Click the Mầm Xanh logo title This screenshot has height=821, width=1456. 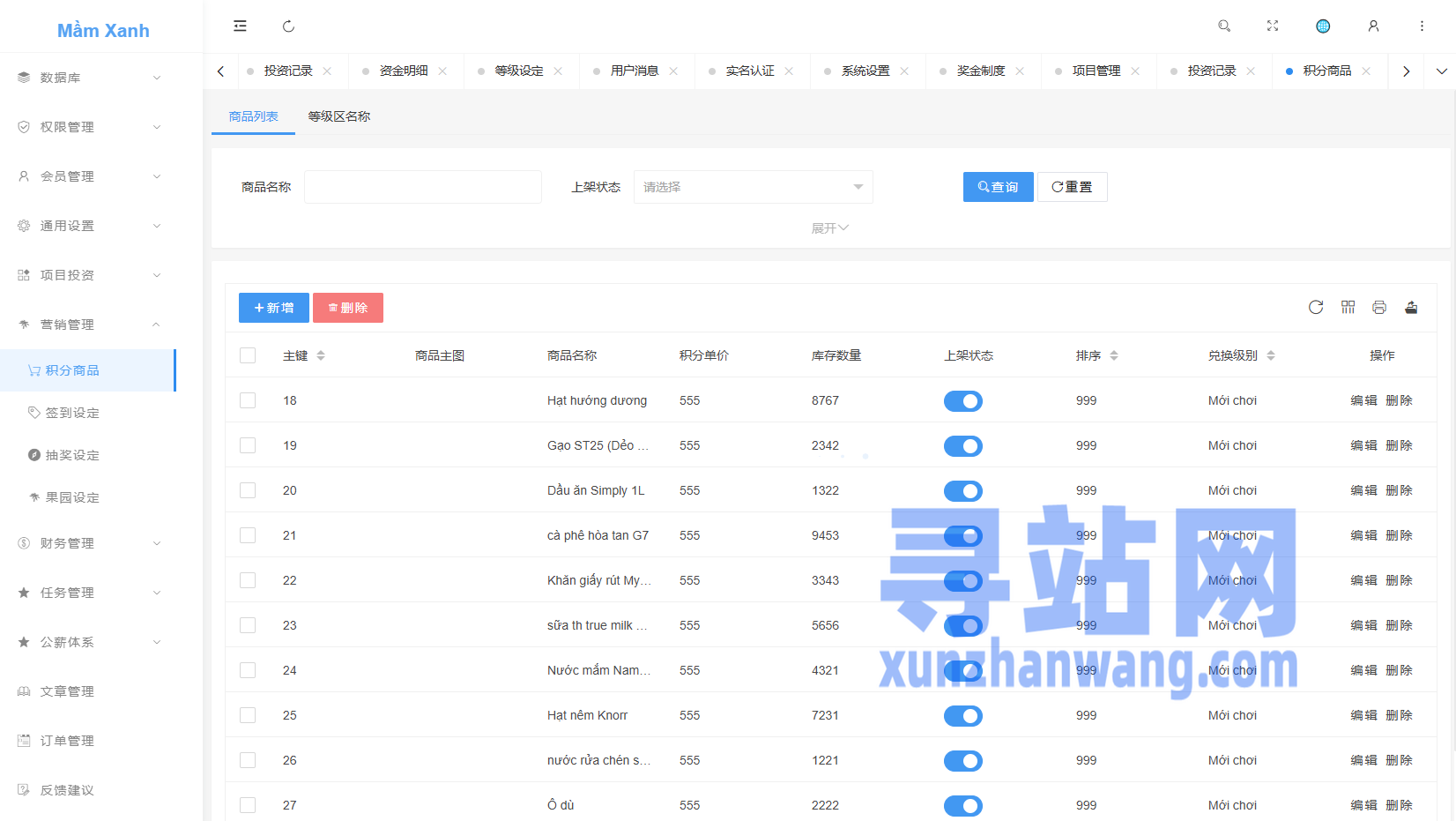pyautogui.click(x=103, y=30)
